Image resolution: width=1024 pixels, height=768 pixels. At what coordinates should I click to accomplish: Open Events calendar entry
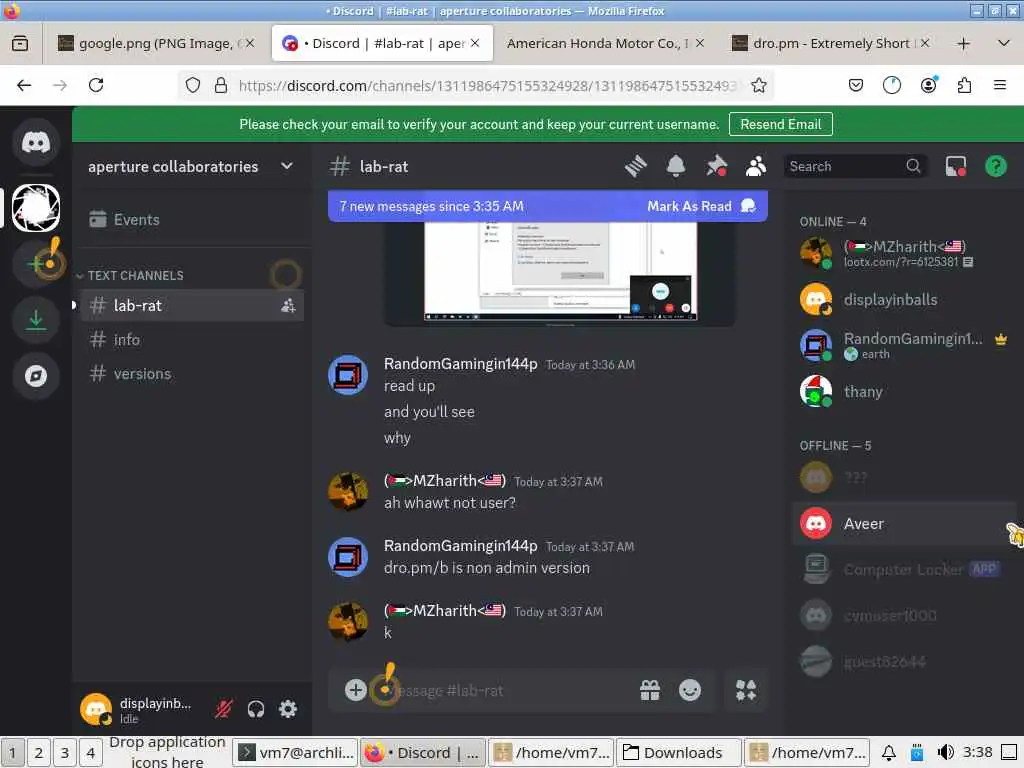(192, 219)
